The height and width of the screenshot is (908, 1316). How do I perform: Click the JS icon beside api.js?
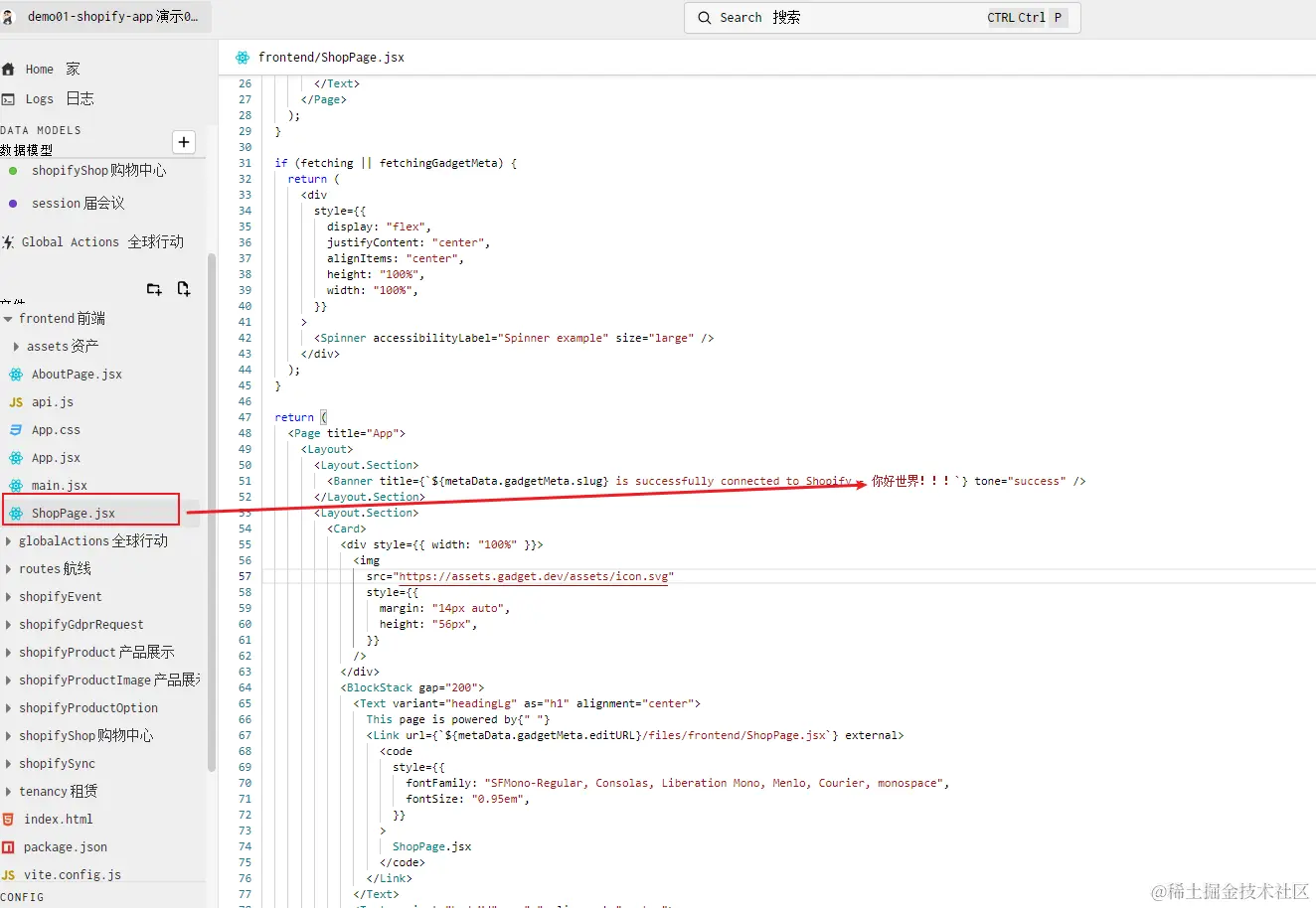16,402
